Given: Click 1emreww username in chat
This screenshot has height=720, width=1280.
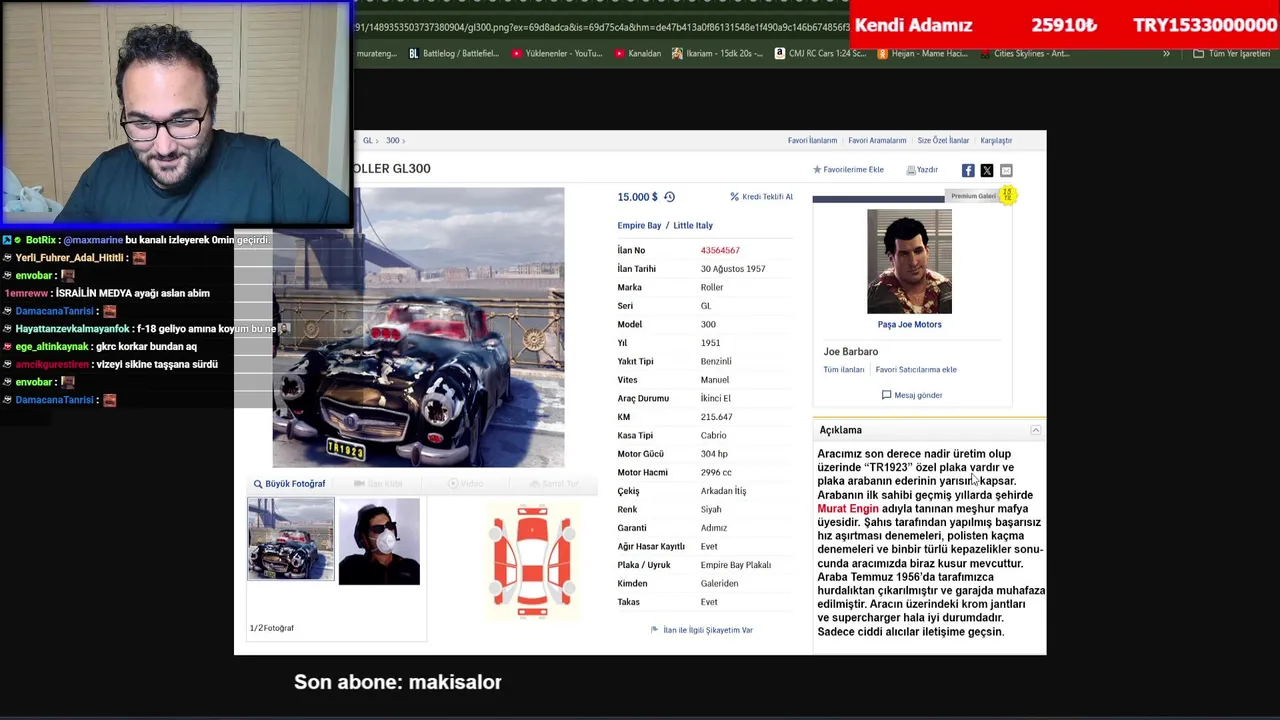Looking at the screenshot, I should [27, 294].
